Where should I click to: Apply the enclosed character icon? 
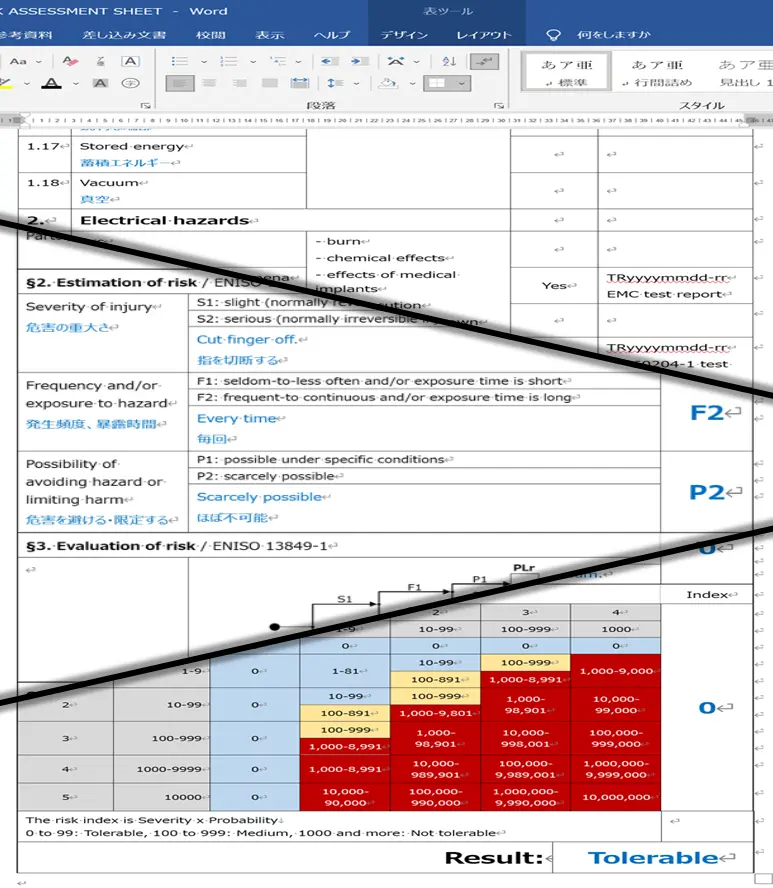pos(130,84)
